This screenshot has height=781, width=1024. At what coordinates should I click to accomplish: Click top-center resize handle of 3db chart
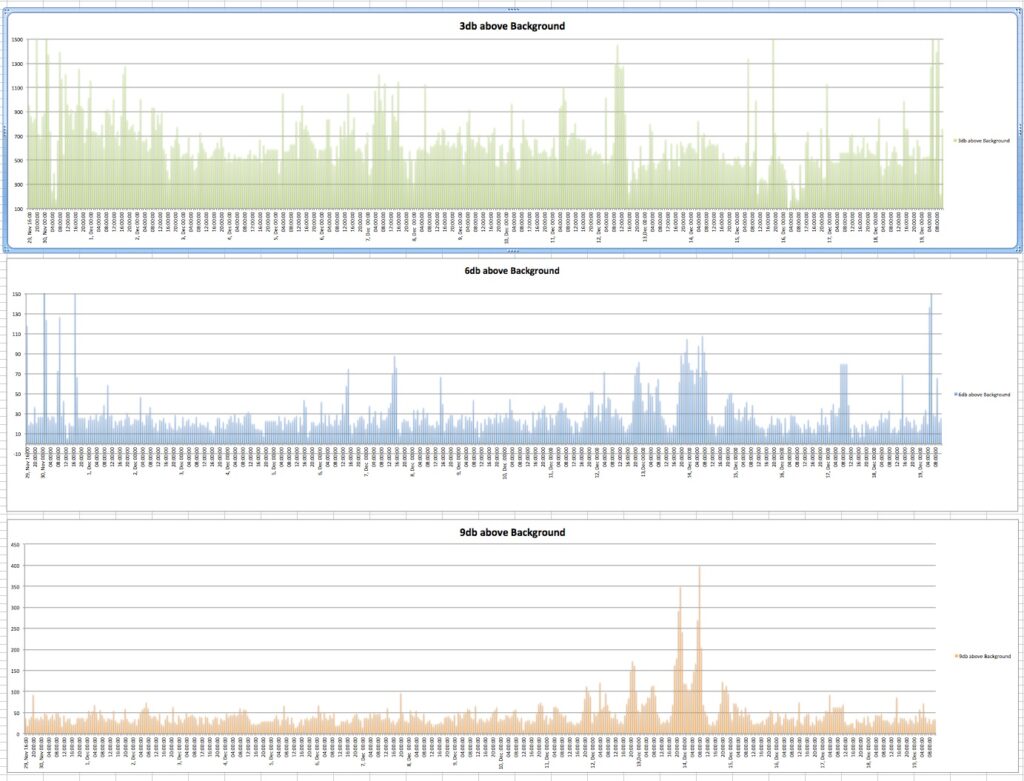coord(512,9)
